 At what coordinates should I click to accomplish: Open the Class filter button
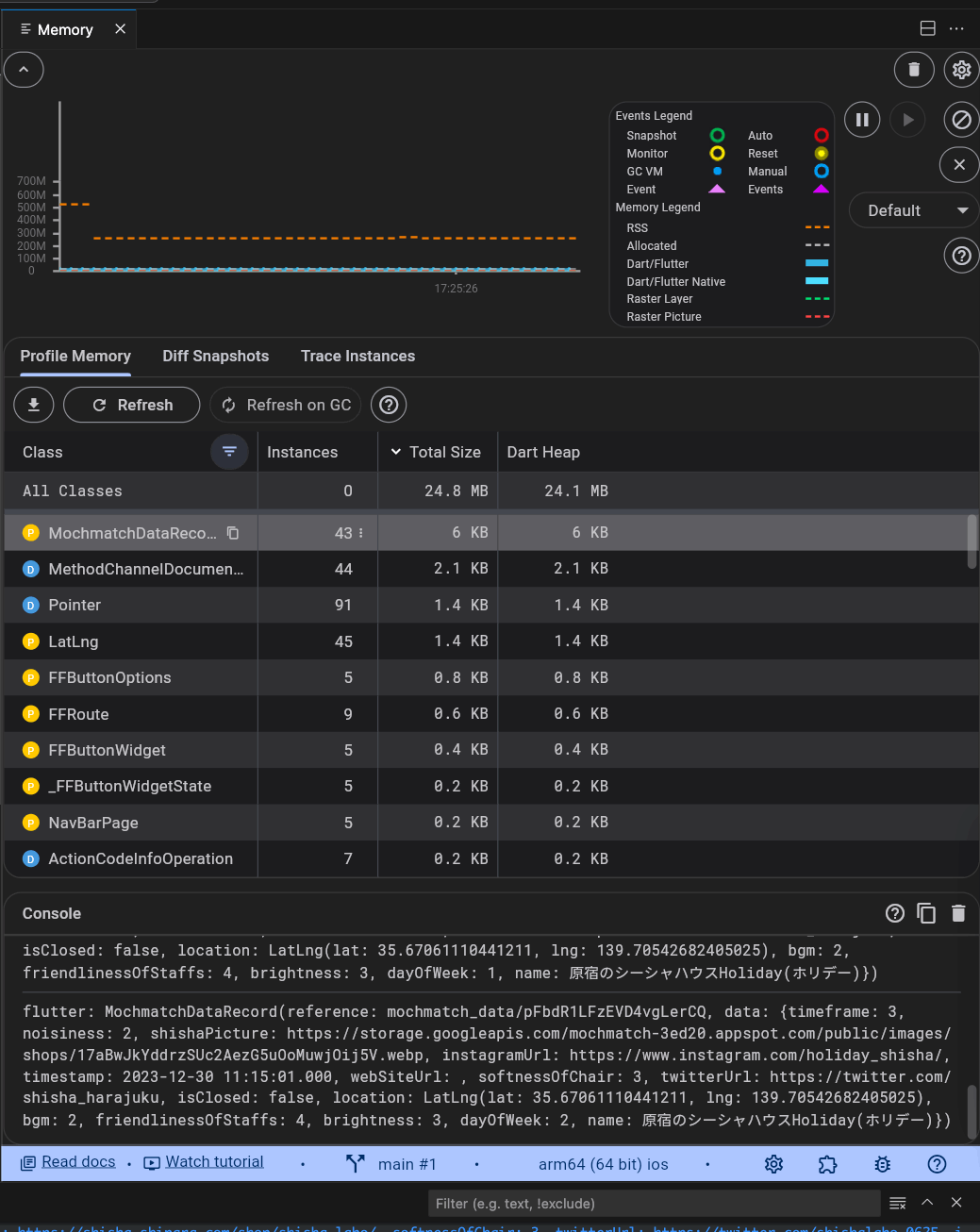229,452
